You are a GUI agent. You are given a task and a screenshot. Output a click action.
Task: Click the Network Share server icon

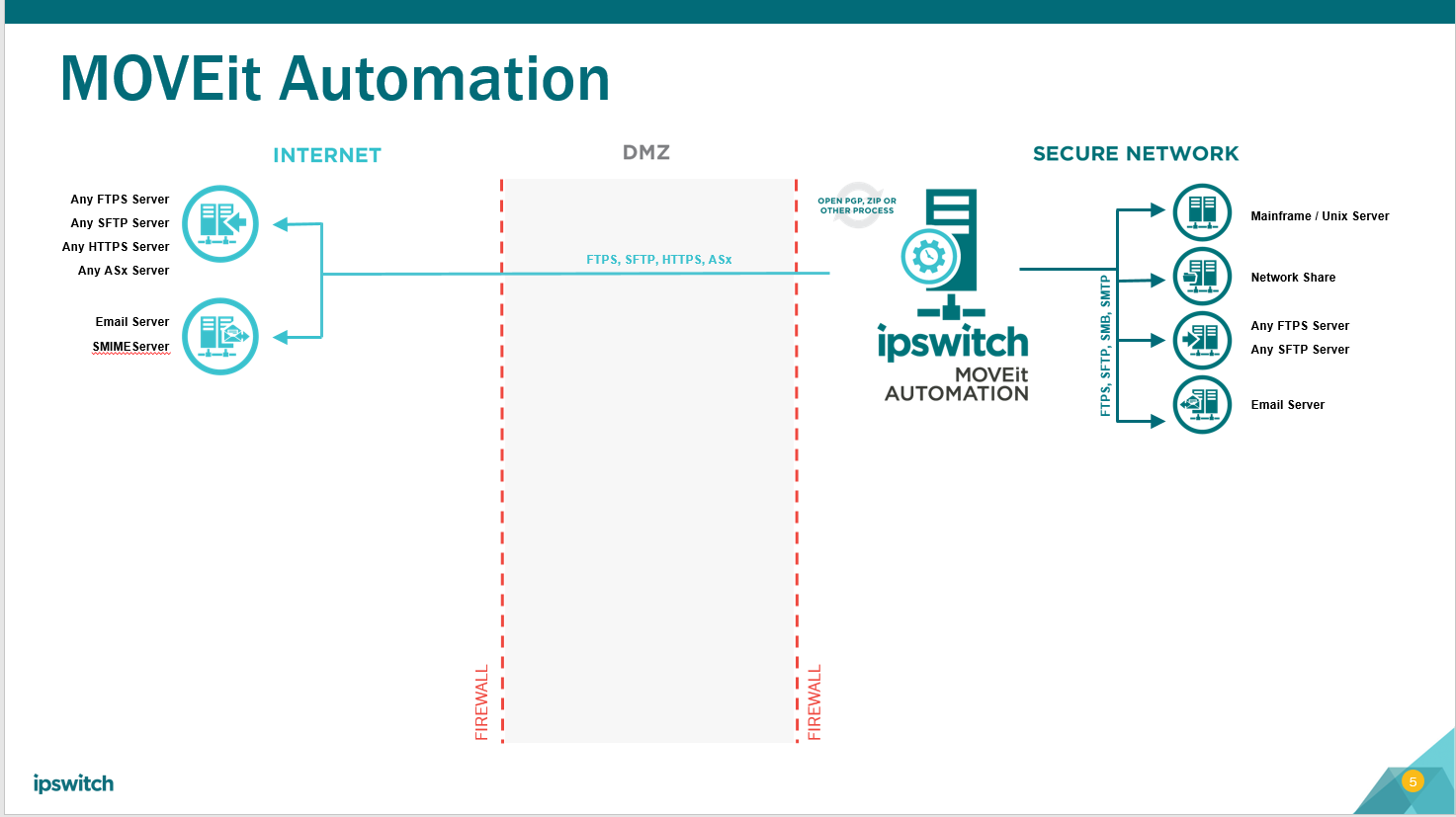(1202, 277)
